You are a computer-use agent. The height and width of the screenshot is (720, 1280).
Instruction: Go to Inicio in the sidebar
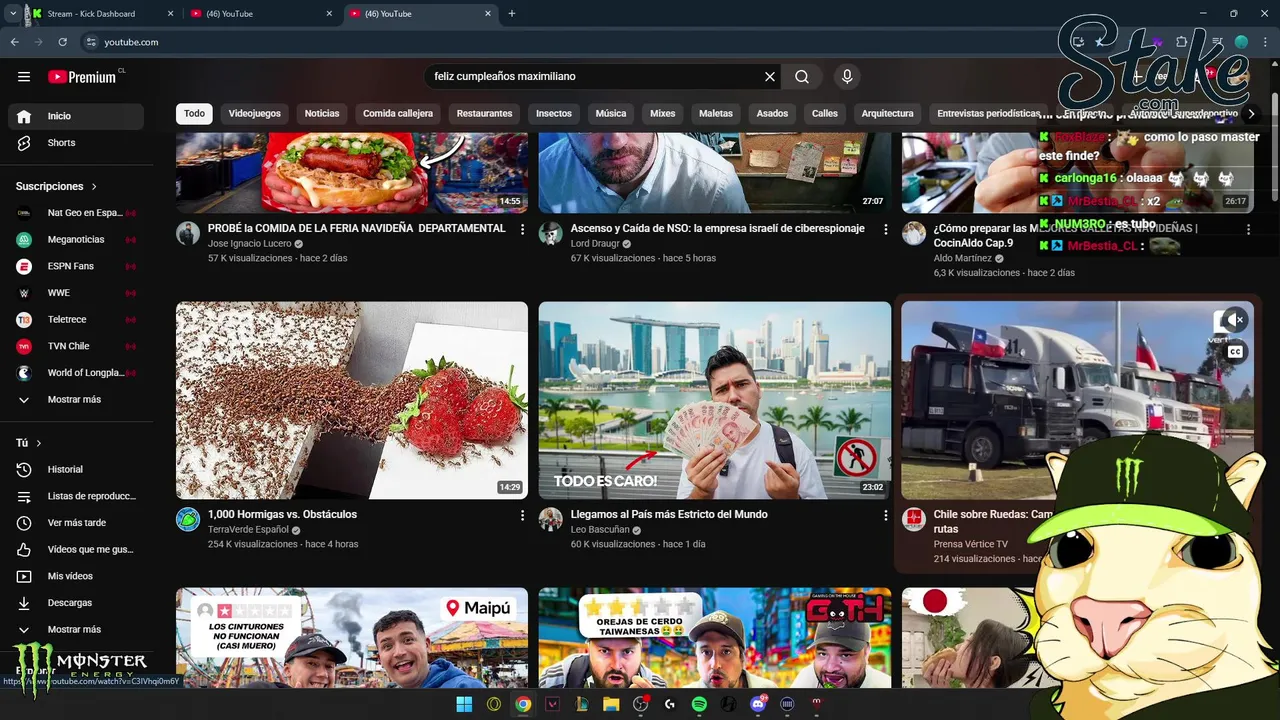click(x=76, y=116)
